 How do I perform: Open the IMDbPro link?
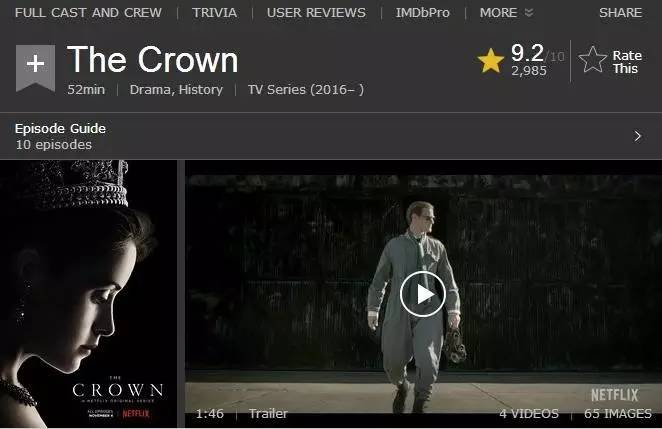423,13
